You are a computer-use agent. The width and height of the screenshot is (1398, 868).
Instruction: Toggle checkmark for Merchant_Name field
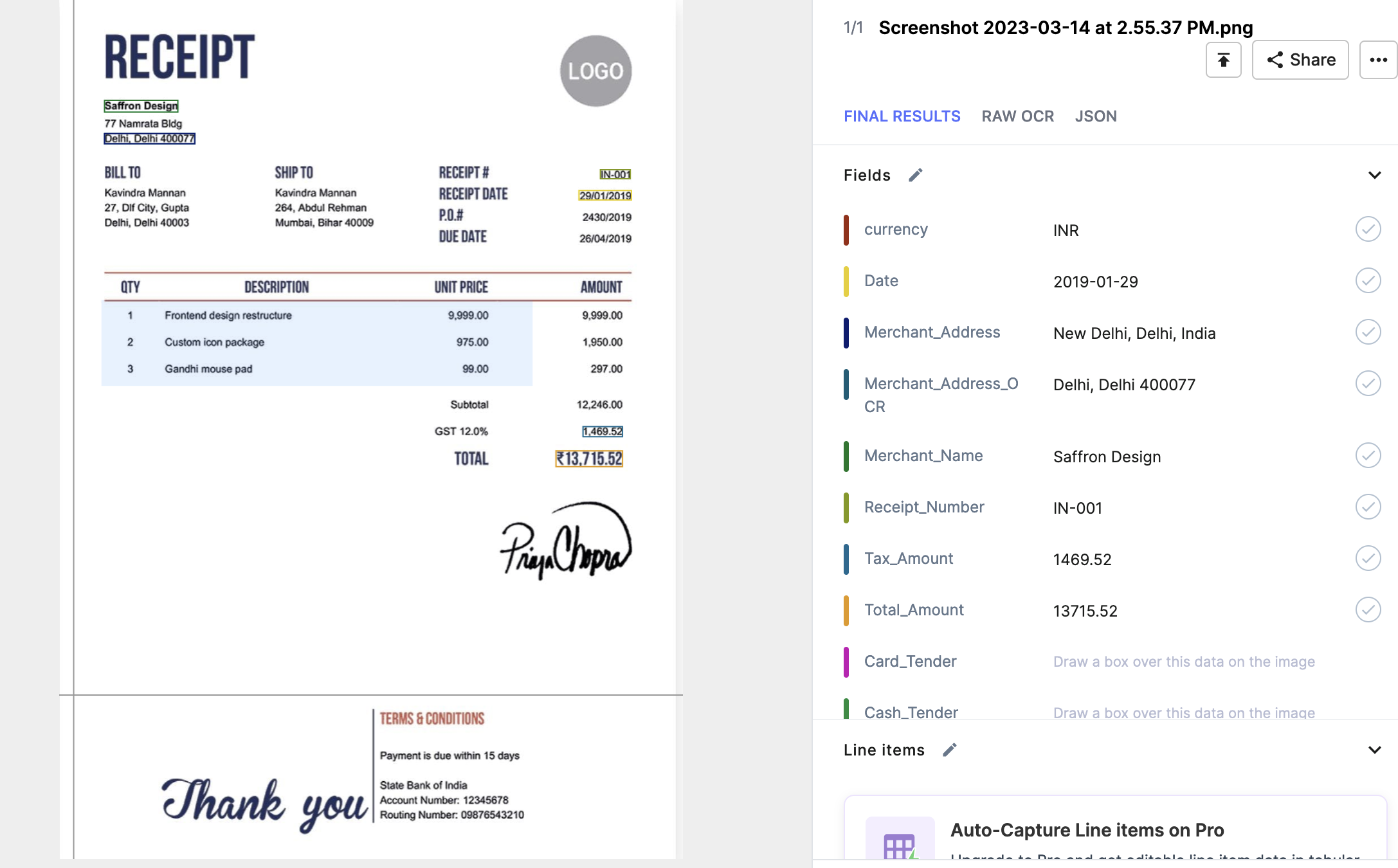(1367, 455)
